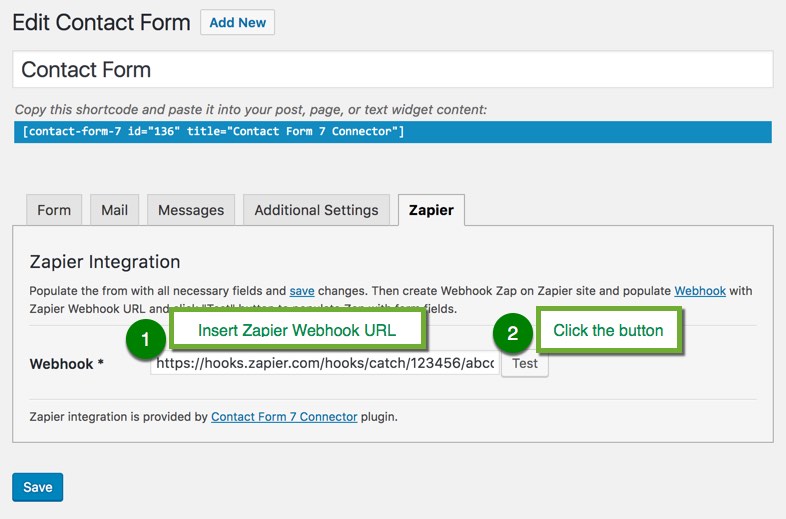The height and width of the screenshot is (519, 786).
Task: Click the Add New button
Action: 237,23
